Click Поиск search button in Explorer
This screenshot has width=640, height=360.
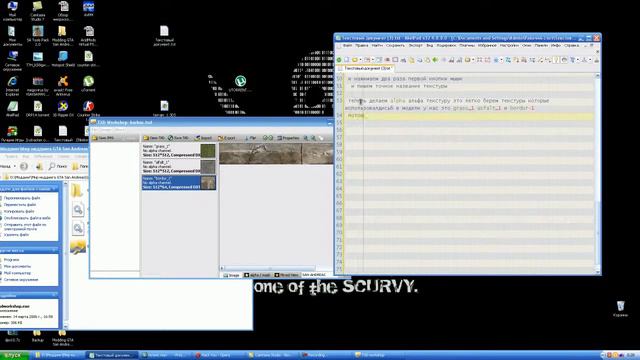click(x=58, y=167)
